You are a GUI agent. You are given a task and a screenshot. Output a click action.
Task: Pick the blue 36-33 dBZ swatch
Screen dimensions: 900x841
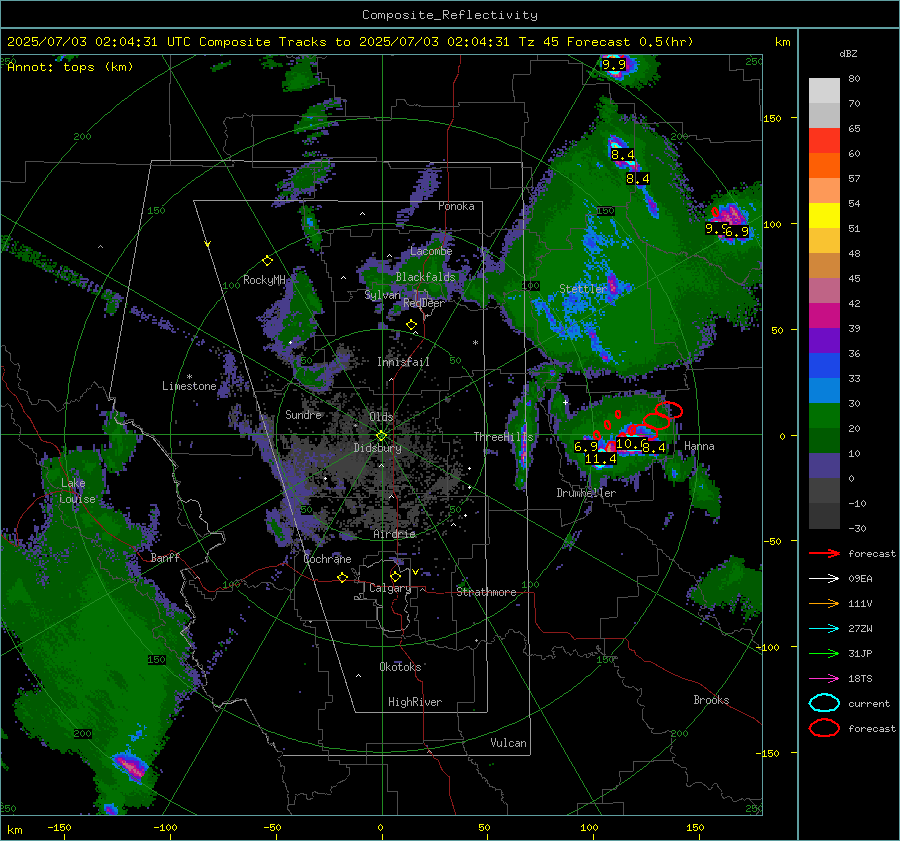824,366
